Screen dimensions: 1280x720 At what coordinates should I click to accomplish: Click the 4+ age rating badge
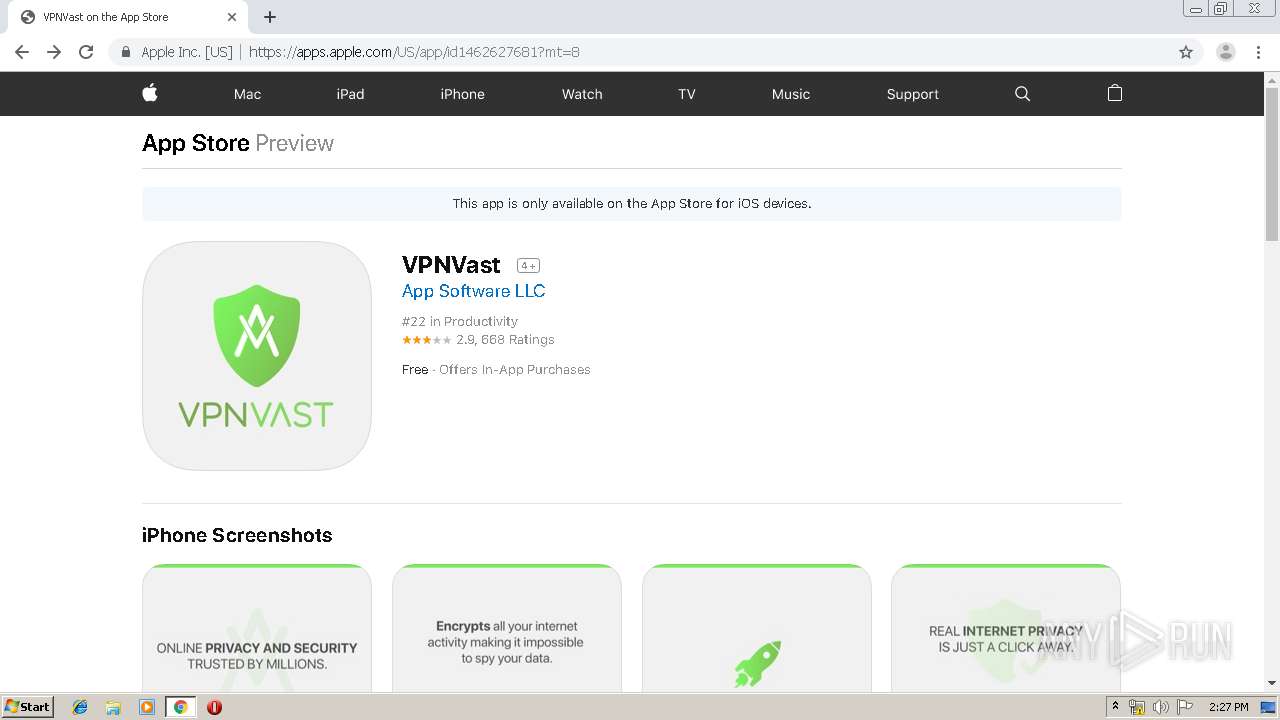coord(528,265)
